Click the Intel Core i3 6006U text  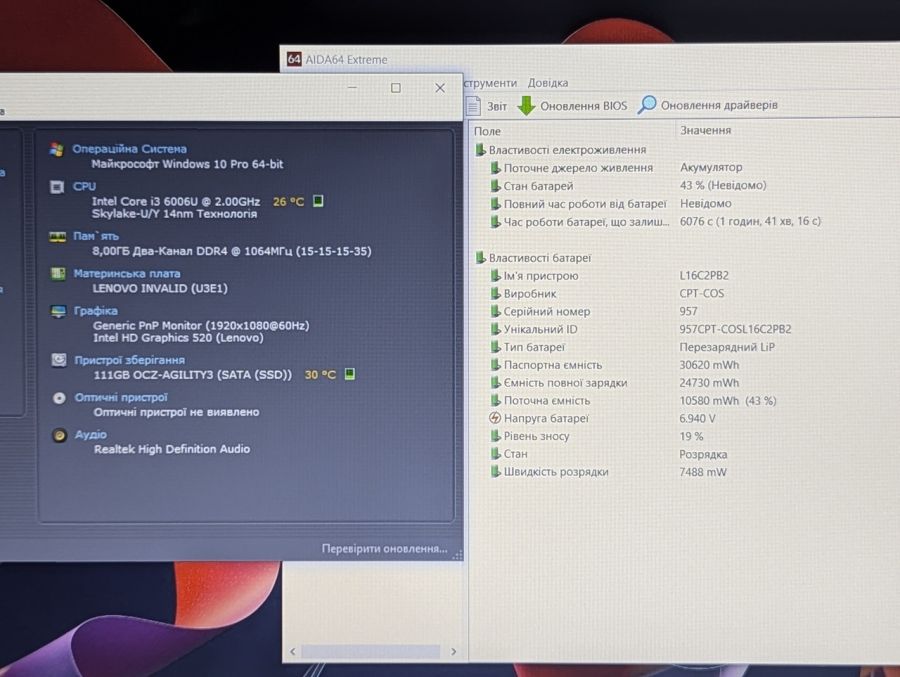[x=176, y=201]
